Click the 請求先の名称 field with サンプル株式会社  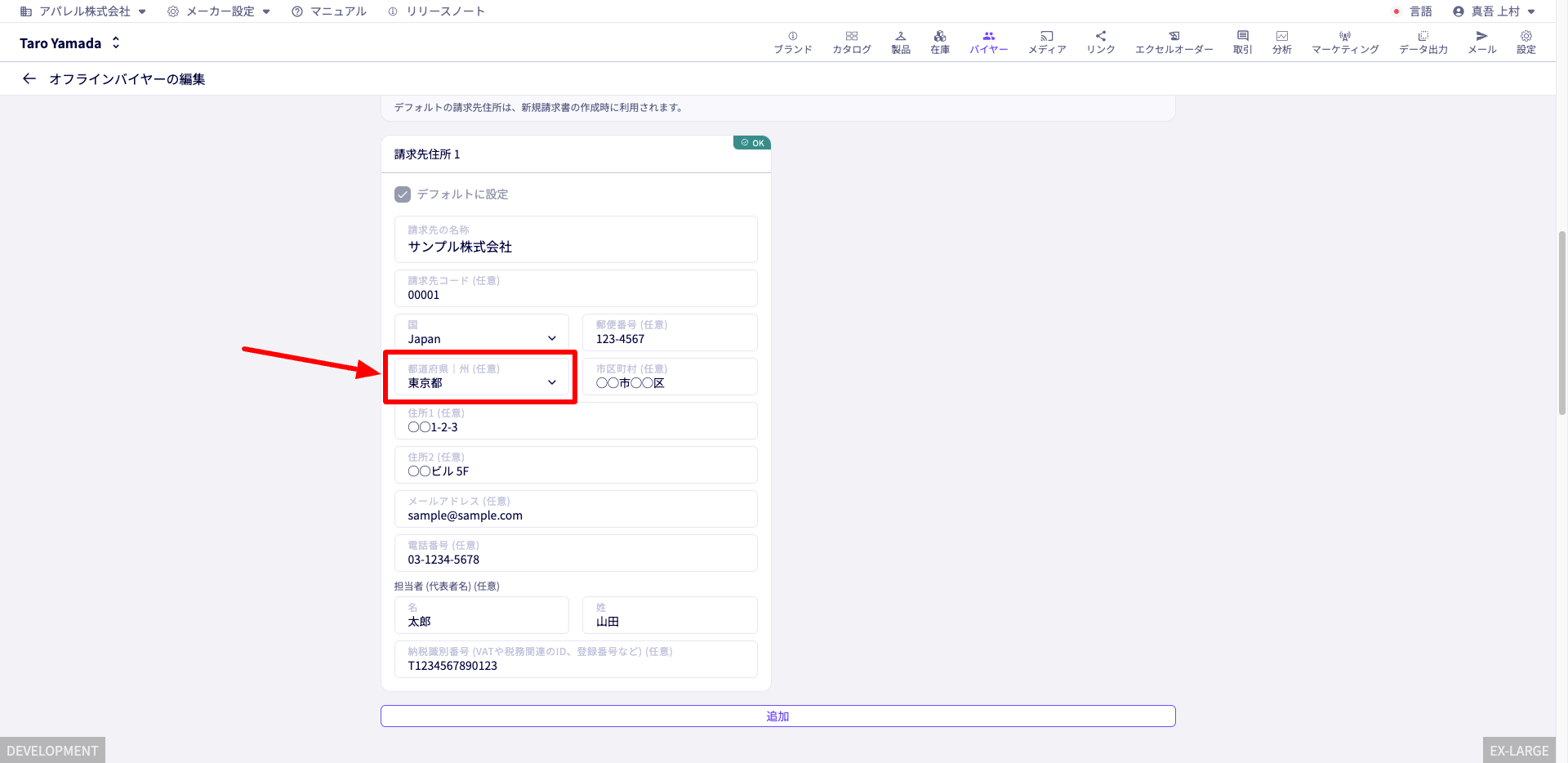point(576,239)
